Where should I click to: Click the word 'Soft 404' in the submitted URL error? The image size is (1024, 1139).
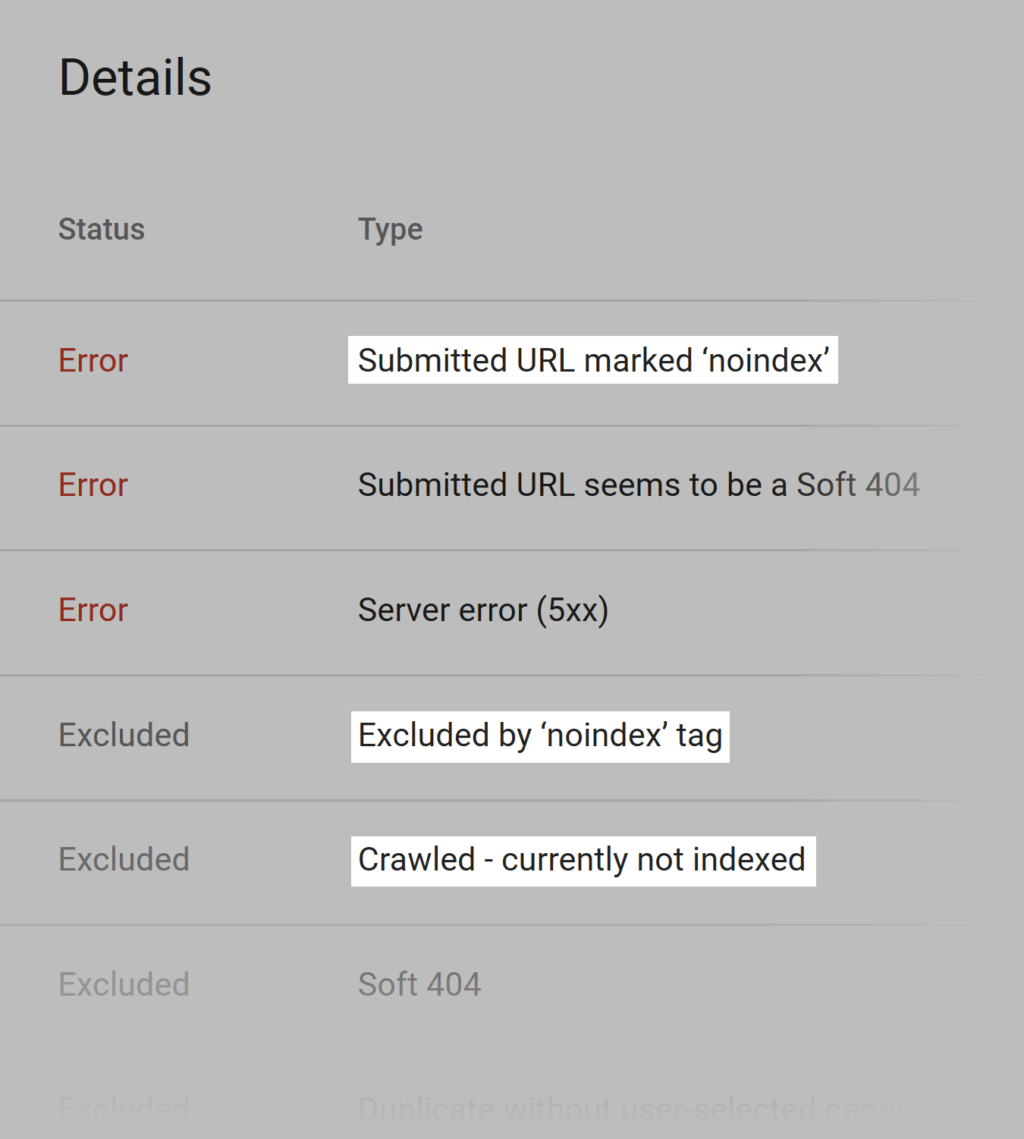tap(858, 485)
